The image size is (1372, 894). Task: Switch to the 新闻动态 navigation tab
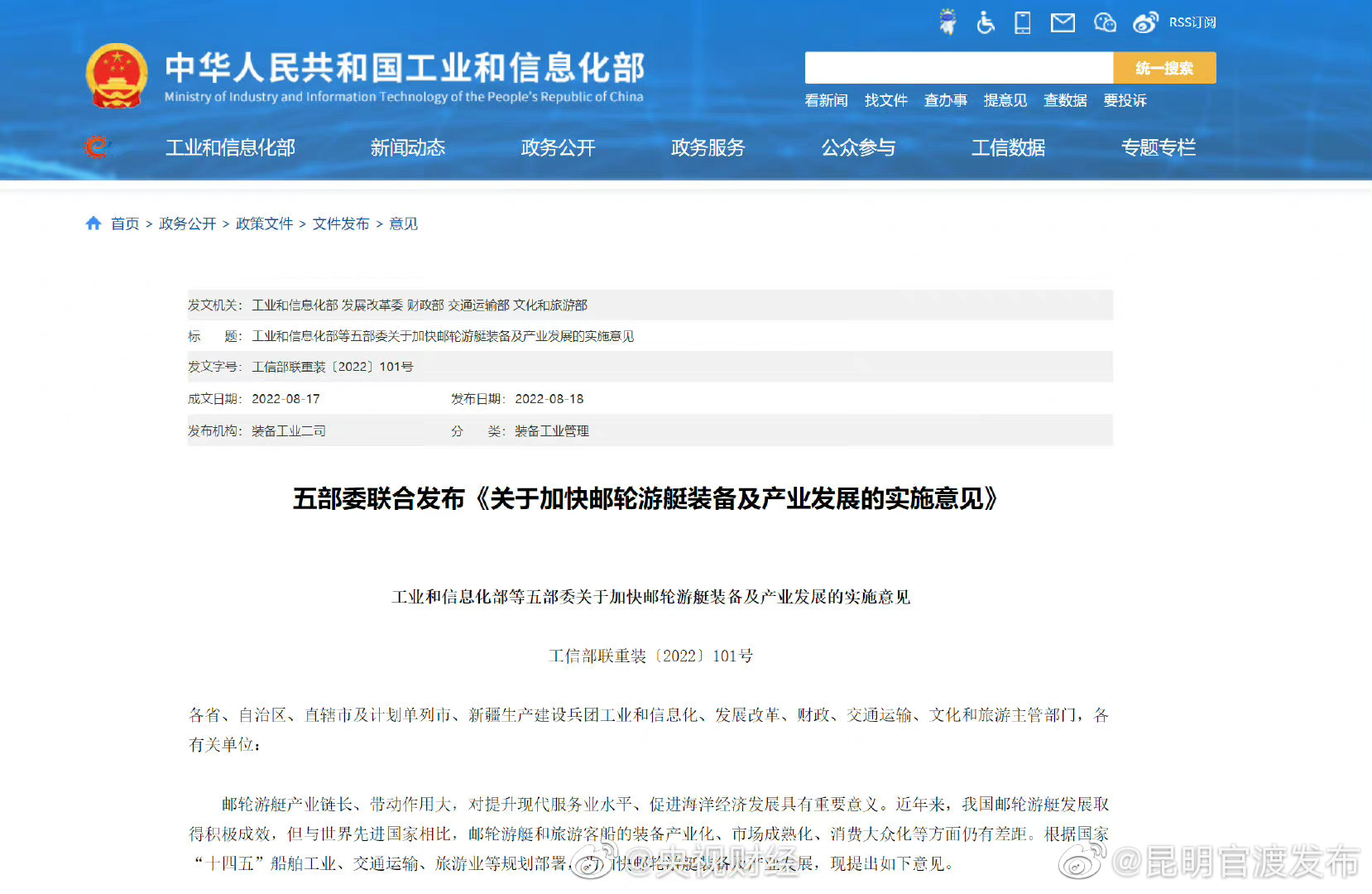(x=408, y=147)
